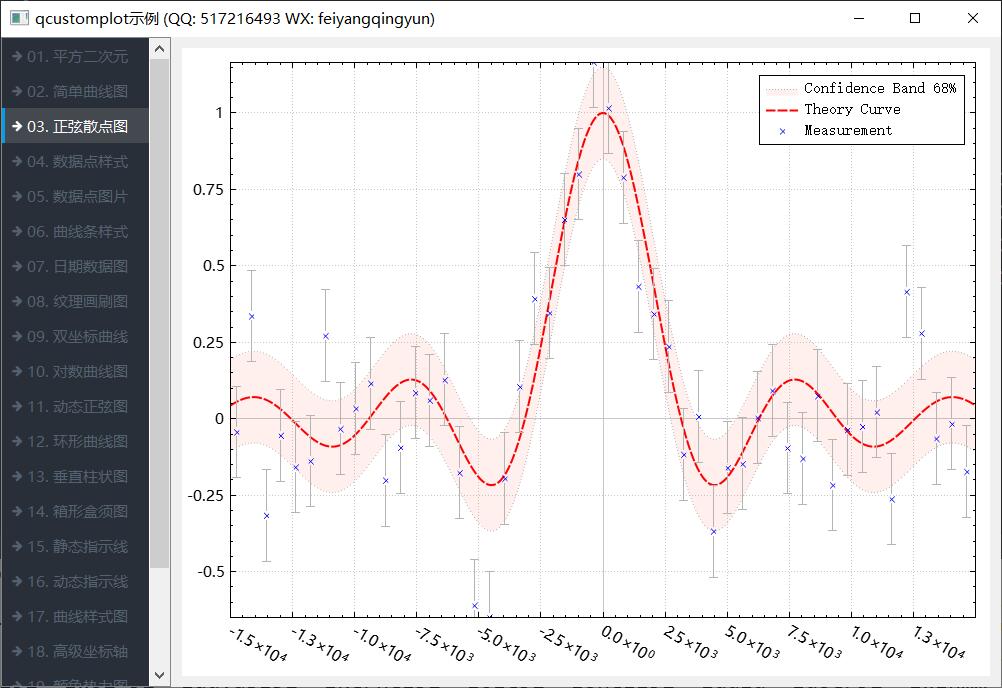
Task: Open the 10. 对数曲线图 example
Action: (77, 372)
